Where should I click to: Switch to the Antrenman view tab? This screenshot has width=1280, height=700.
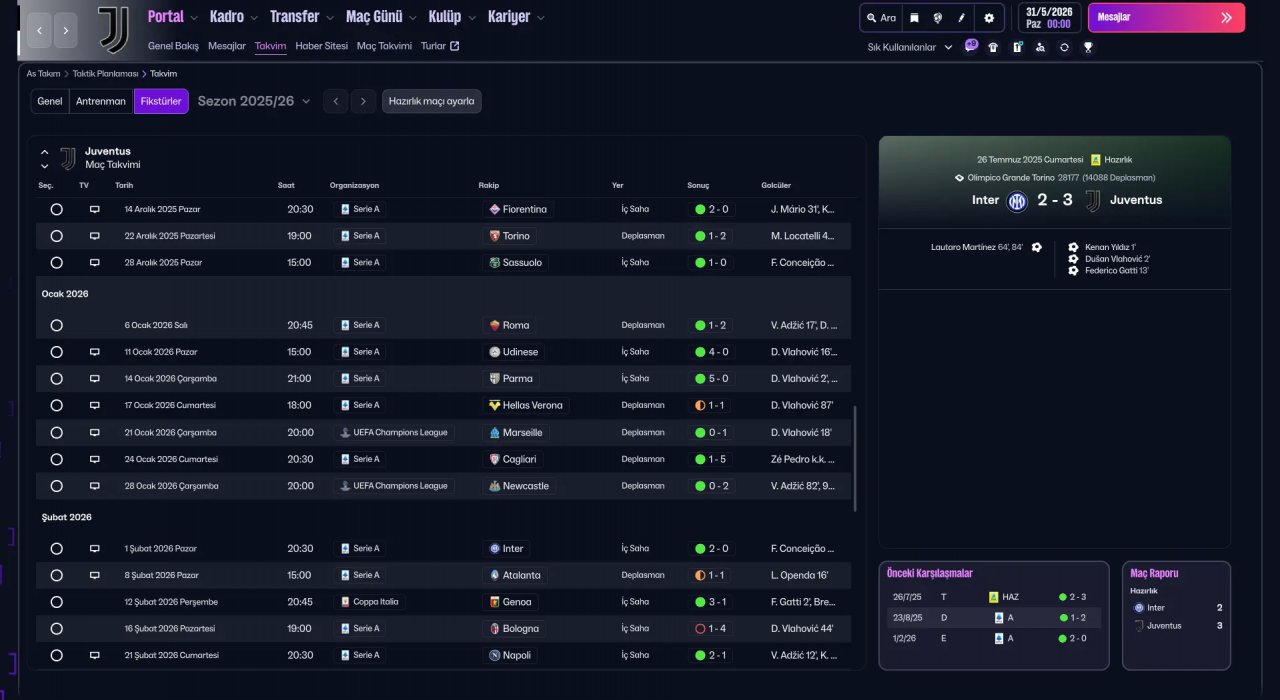[x=101, y=101]
